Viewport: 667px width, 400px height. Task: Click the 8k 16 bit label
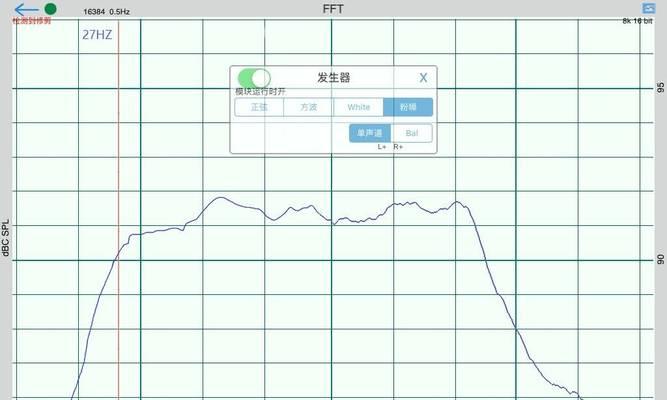[x=637, y=21]
